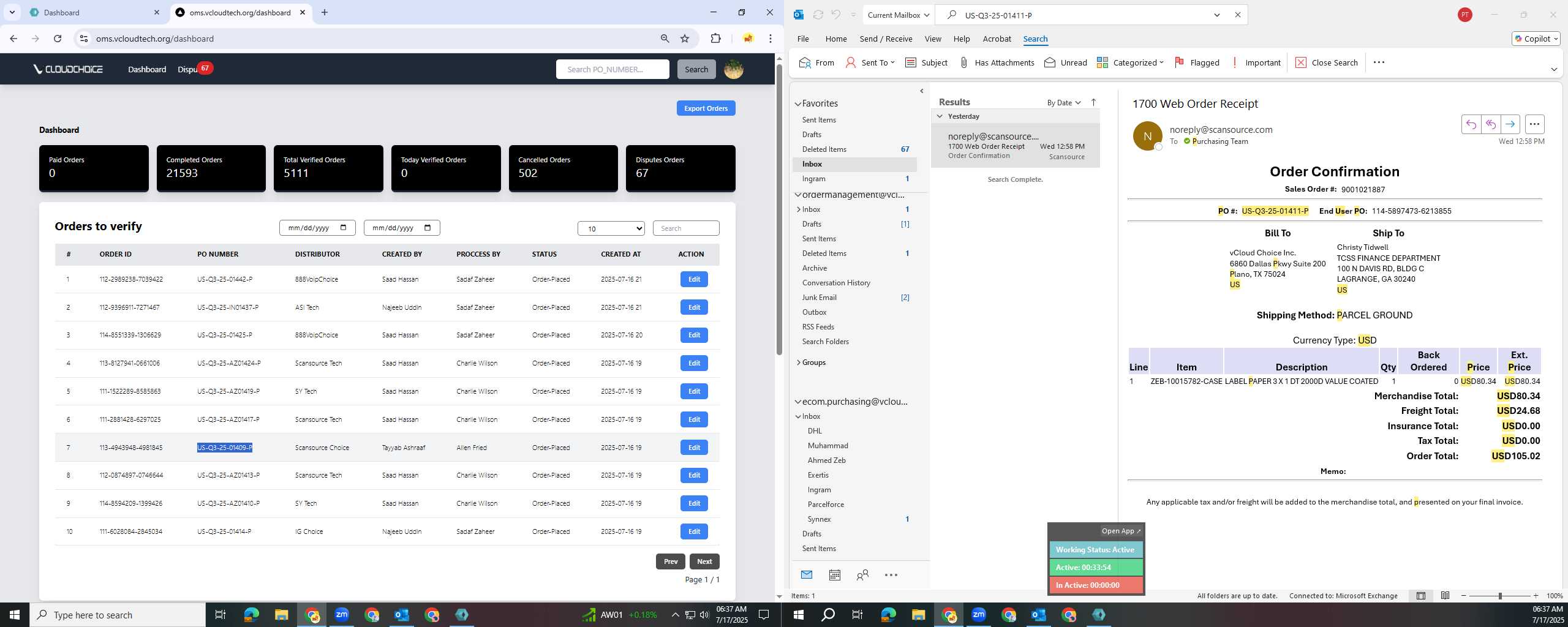Switch to Outlook Calendar view
Screen dimensions: 1568x627
click(x=834, y=575)
